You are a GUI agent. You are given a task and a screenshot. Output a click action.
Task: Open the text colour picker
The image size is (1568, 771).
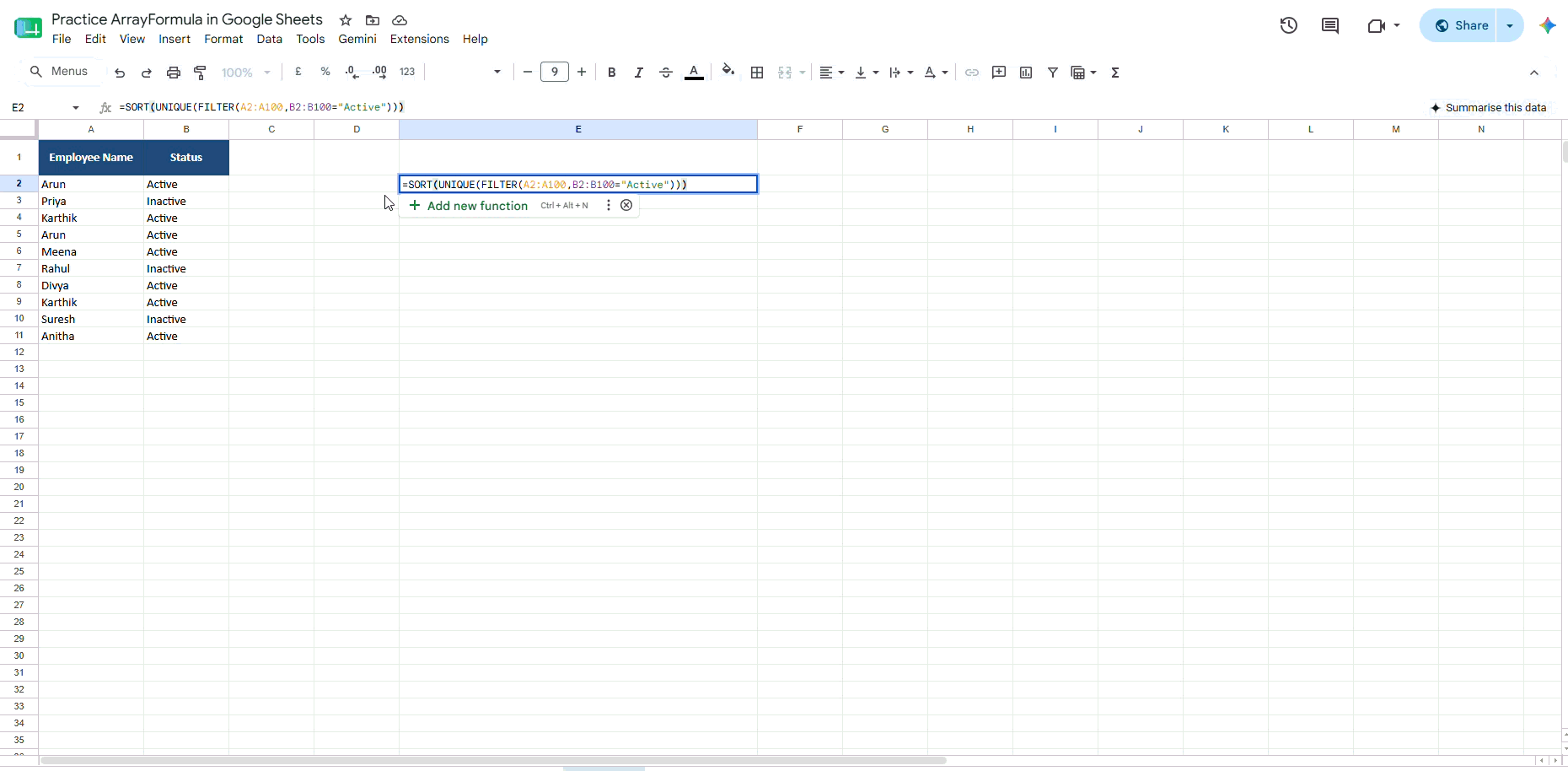694,73
